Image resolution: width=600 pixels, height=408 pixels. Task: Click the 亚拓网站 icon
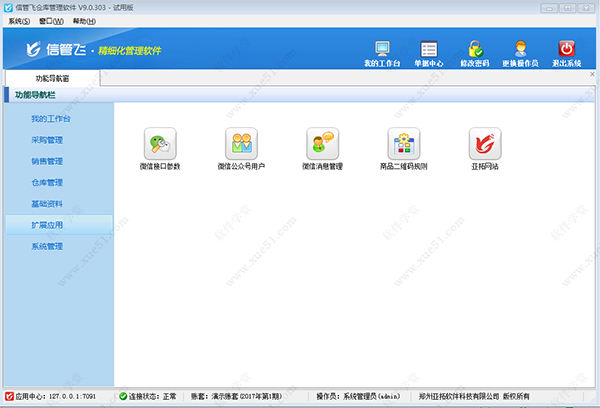484,144
